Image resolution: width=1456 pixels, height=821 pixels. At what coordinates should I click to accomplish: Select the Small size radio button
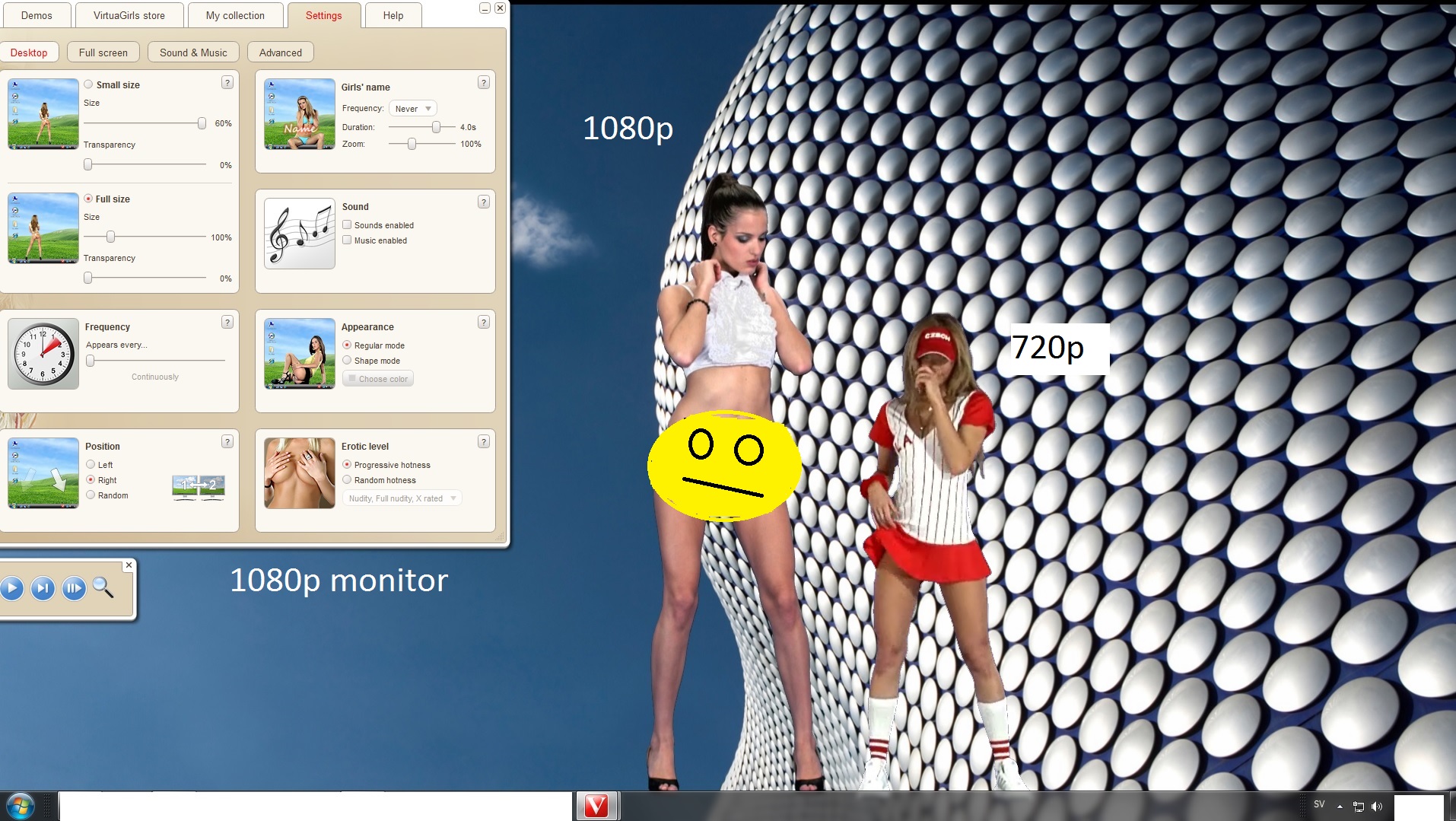88,84
